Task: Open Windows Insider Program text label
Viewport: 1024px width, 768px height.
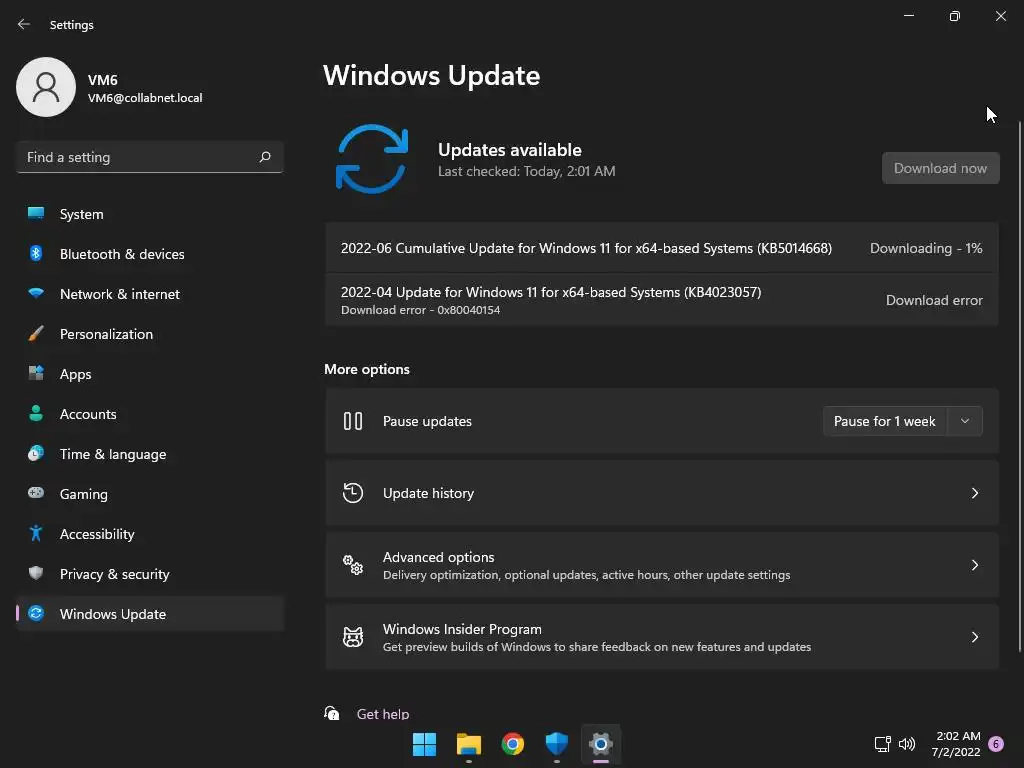Action: tap(462, 629)
